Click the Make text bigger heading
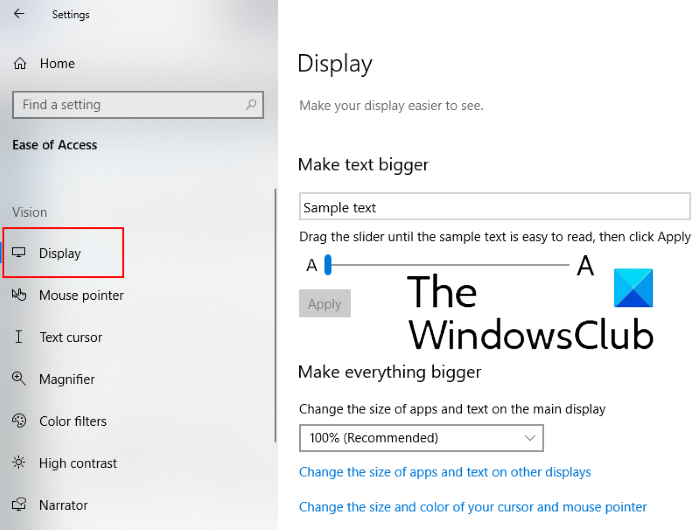Viewport: 700px width, 530px height. coord(363,165)
